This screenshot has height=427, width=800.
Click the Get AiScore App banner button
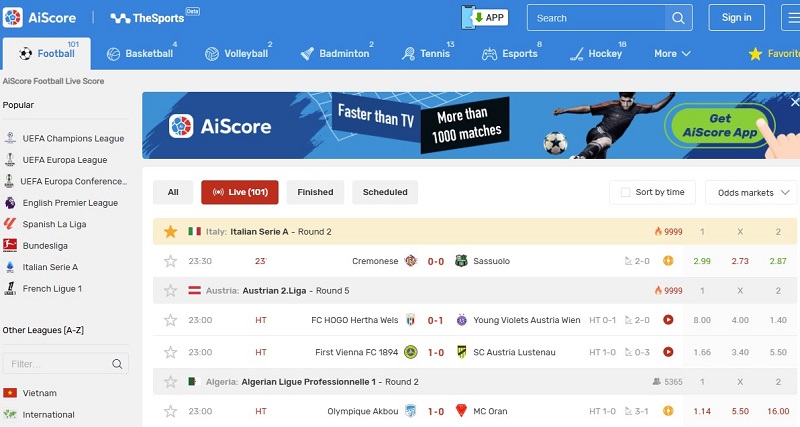720,125
